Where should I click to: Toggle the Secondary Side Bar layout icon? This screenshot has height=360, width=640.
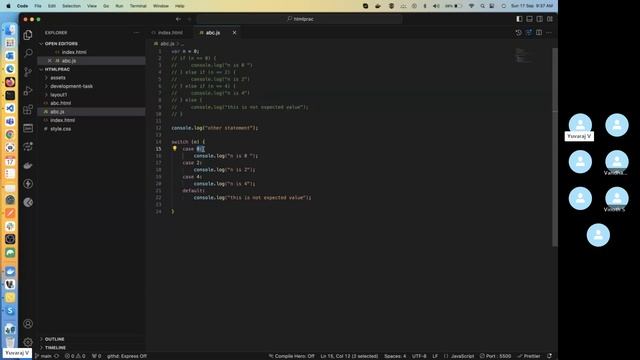[x=540, y=19]
